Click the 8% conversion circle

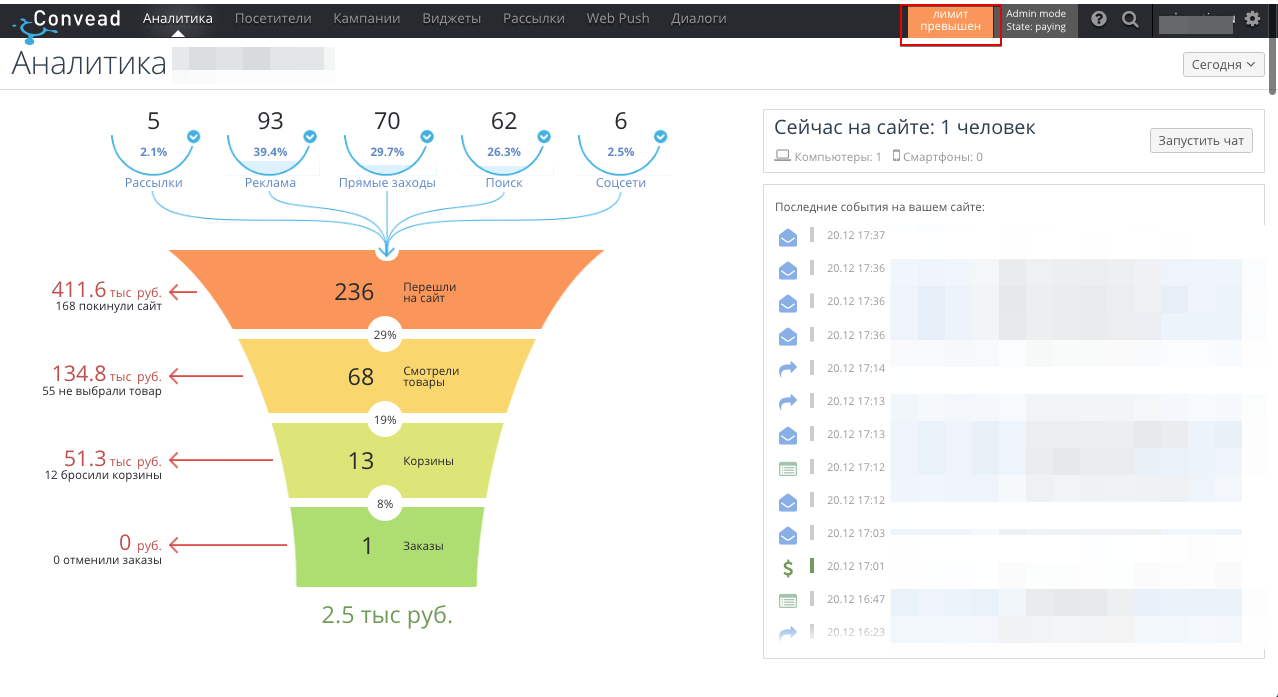tap(386, 504)
